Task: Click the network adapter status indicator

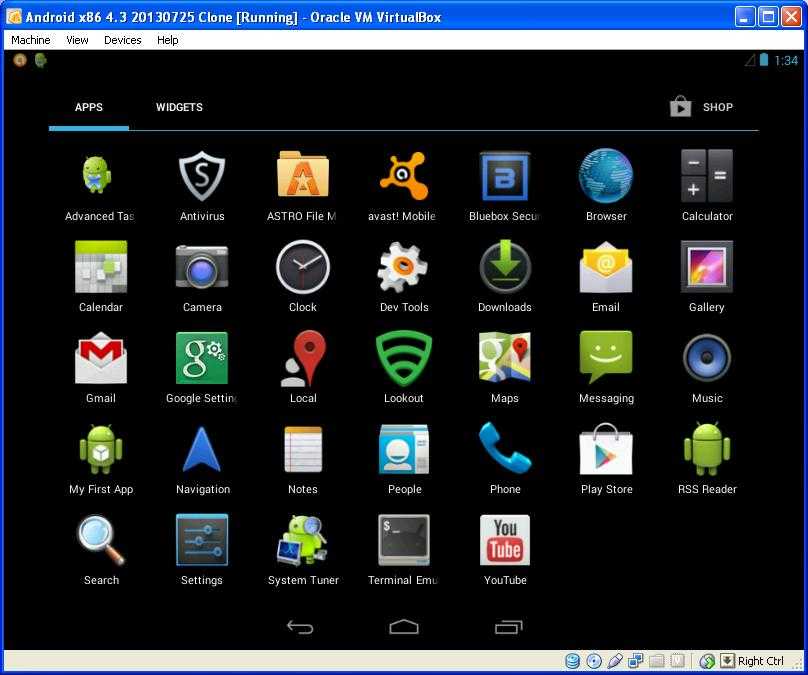Action: (x=636, y=661)
